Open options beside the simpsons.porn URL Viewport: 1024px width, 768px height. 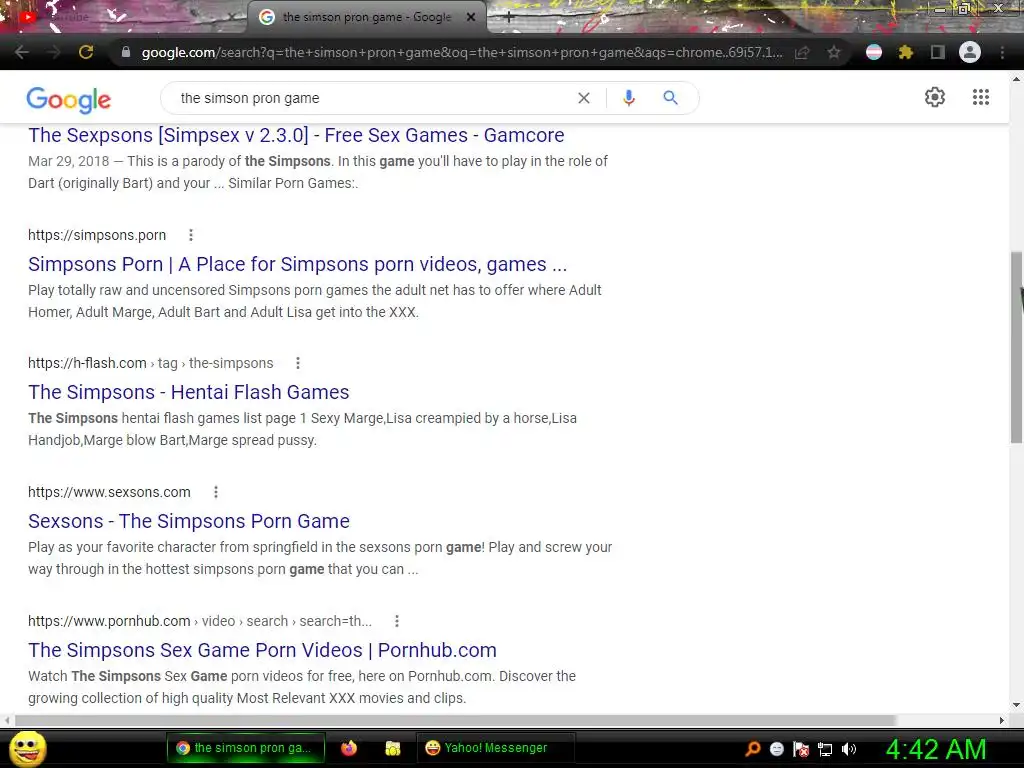(x=191, y=235)
